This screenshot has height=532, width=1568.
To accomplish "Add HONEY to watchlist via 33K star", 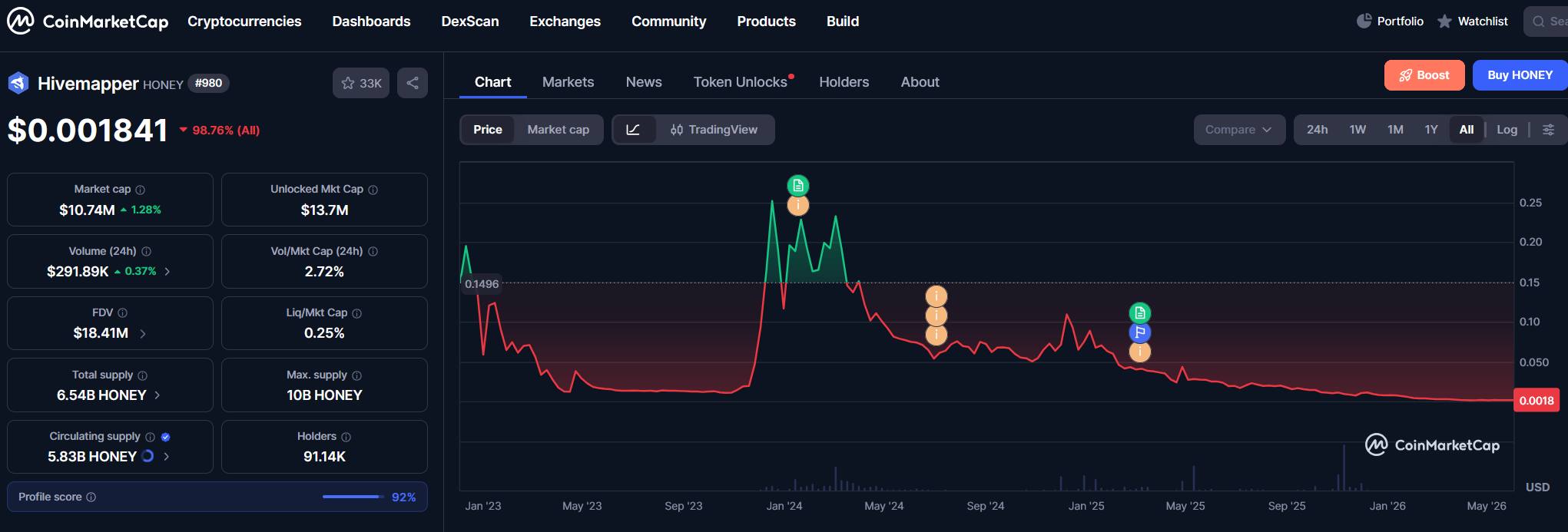I will (361, 83).
